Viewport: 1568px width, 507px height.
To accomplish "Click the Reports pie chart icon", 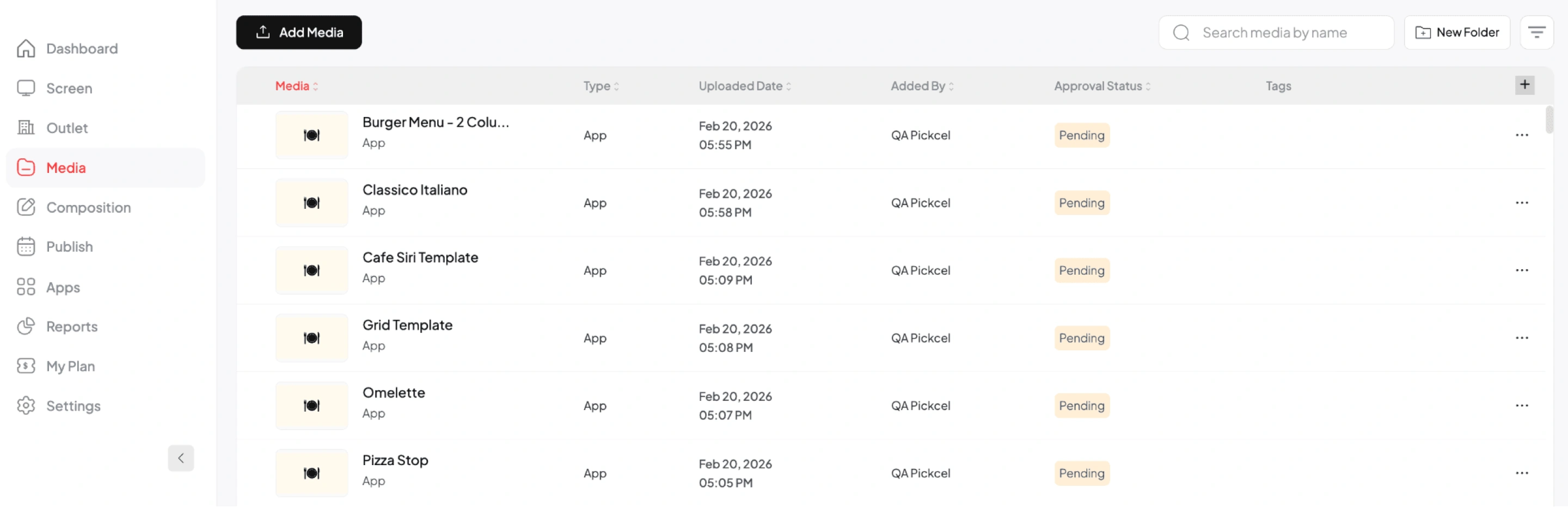I will tap(26, 326).
